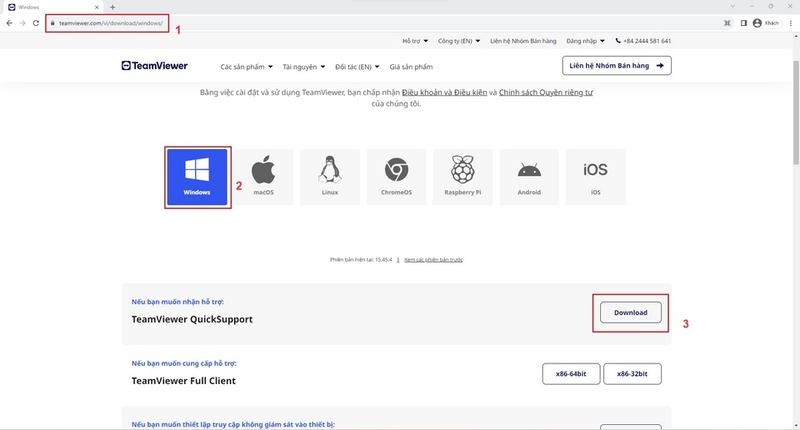The image size is (800, 430).
Task: Open Giá sản phẩm menu item
Action: click(411, 67)
